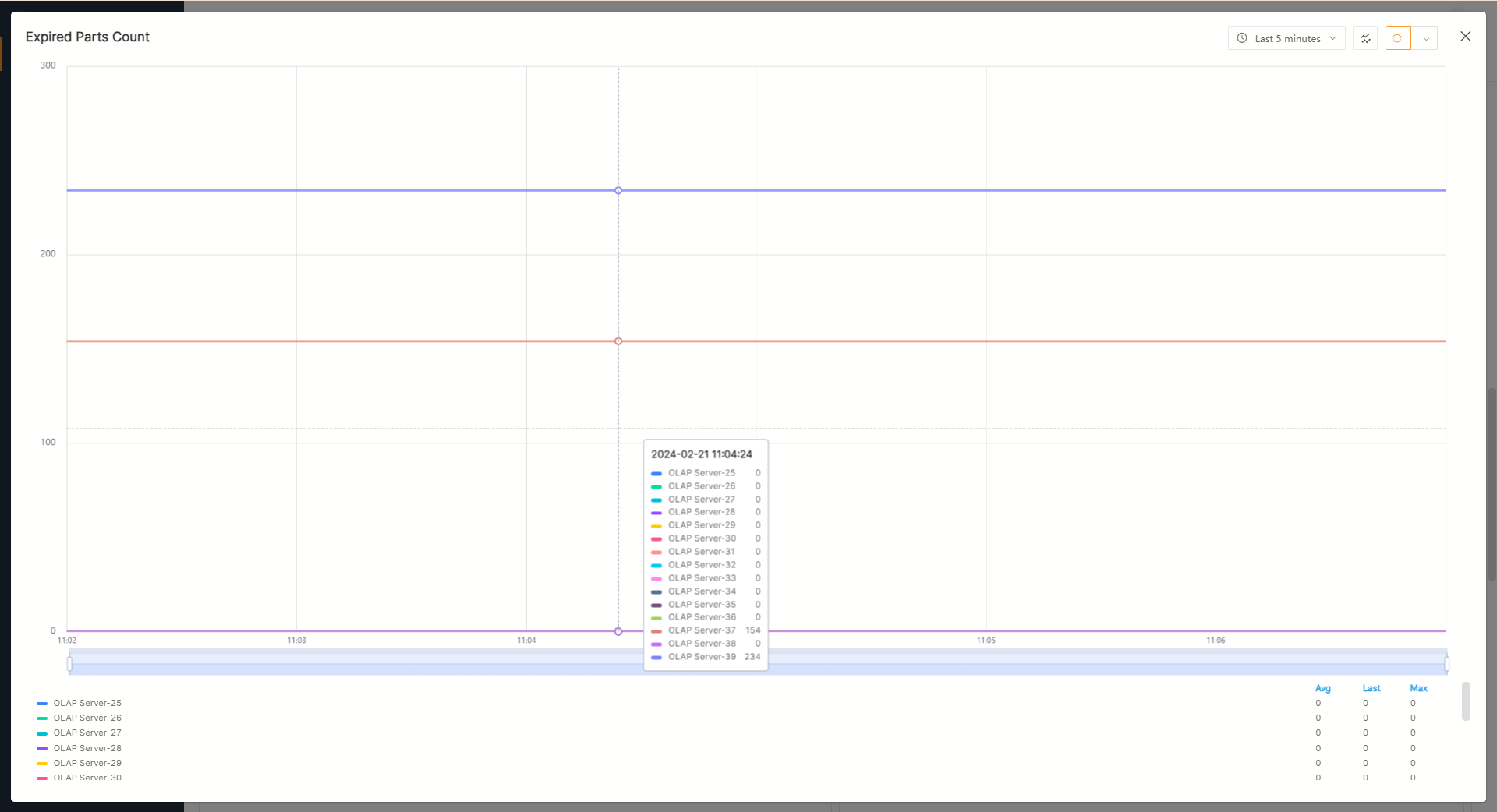
Task: Sort legend by Max column
Action: [1418, 688]
